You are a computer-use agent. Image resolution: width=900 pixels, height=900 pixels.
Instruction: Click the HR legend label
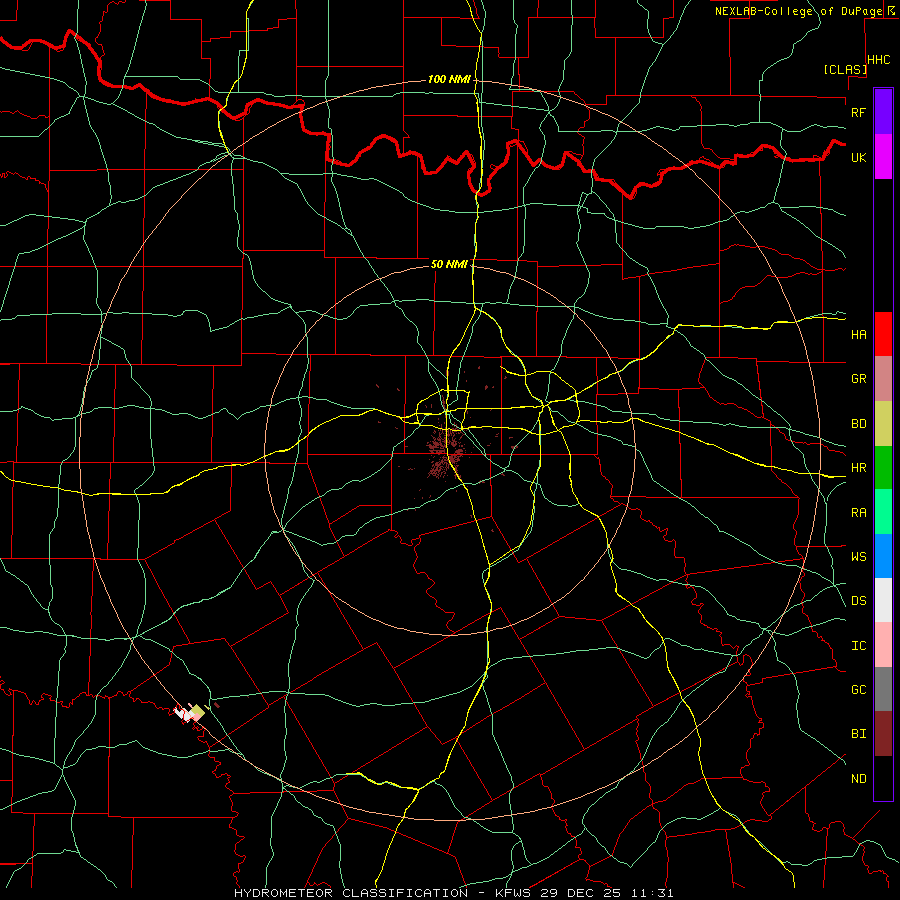click(x=858, y=468)
